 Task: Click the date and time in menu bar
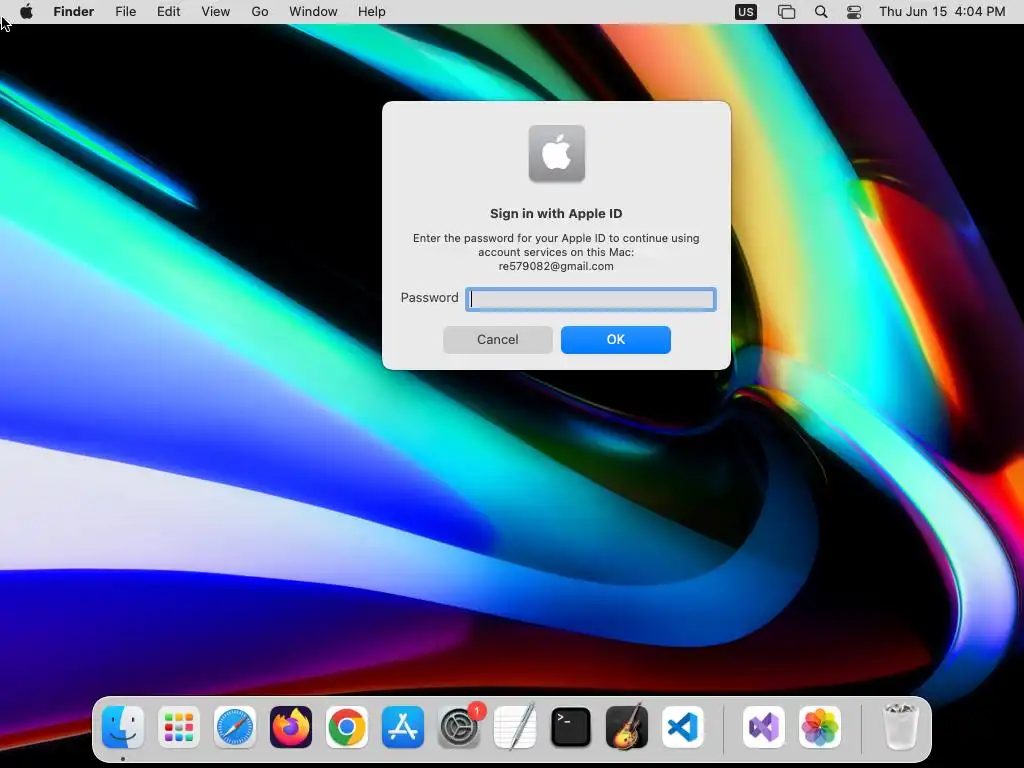point(942,12)
